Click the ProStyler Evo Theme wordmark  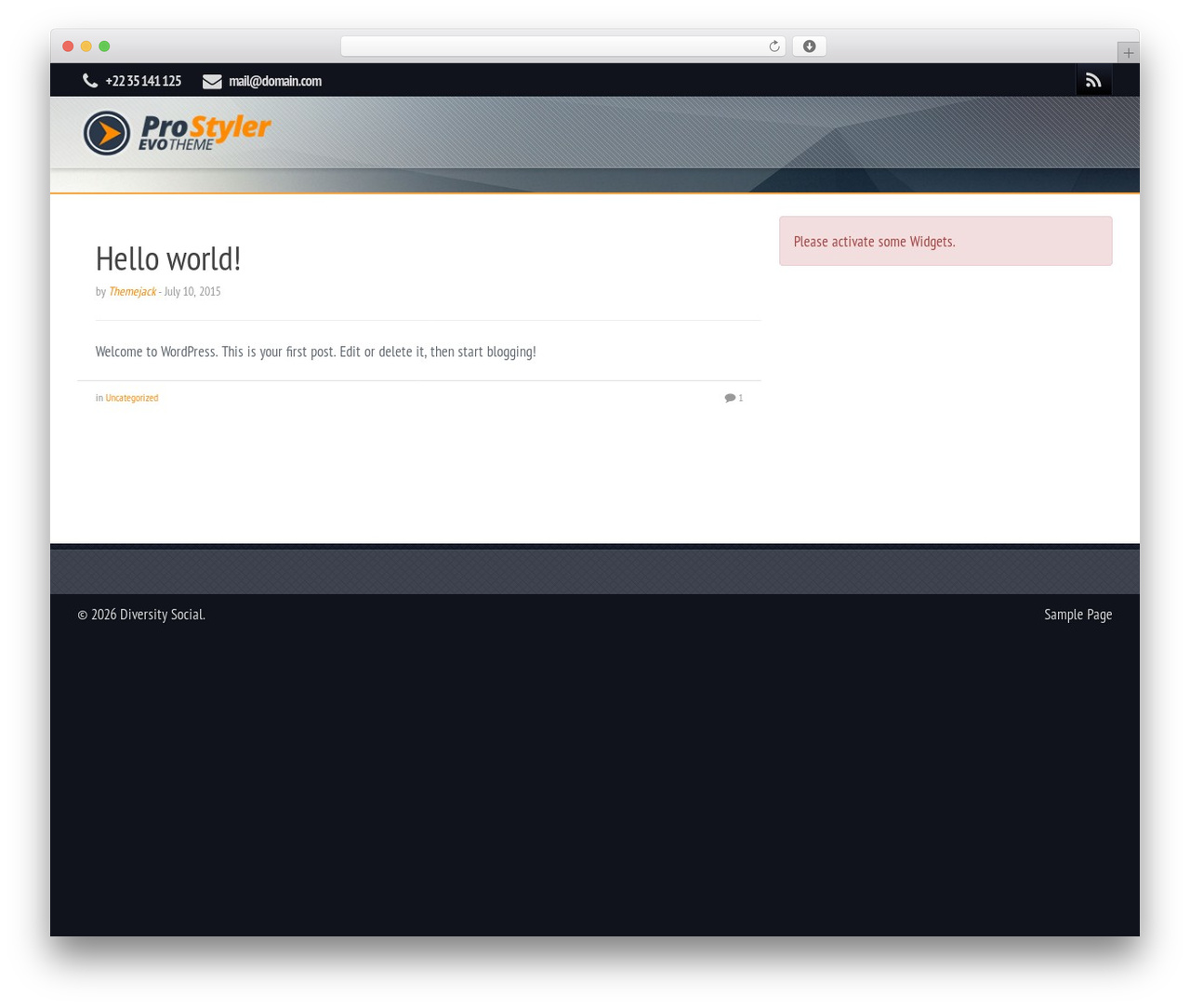click(x=205, y=133)
